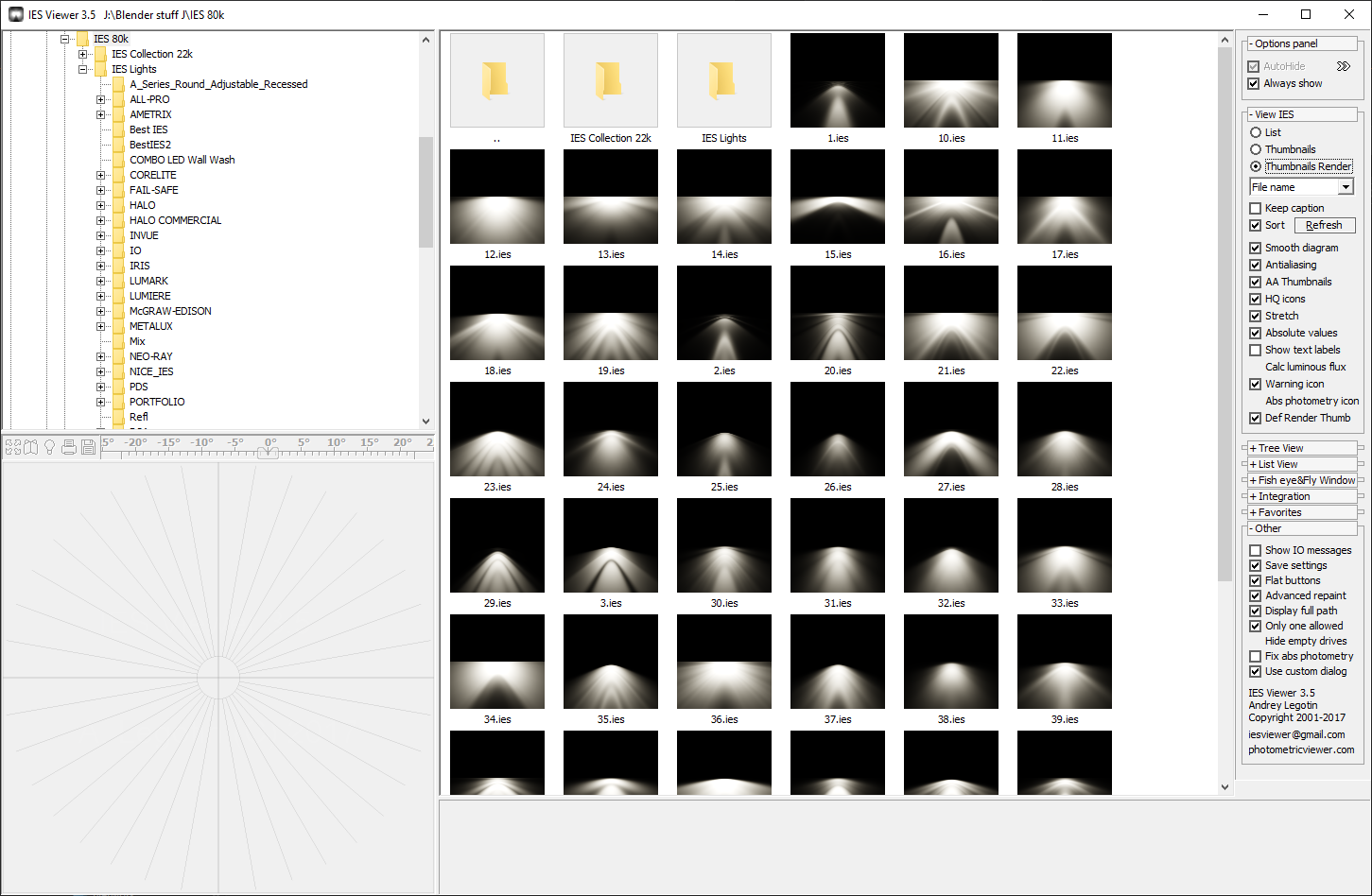Click the thumbnail pane scroll-down arrow
1372x896 pixels.
[1225, 786]
